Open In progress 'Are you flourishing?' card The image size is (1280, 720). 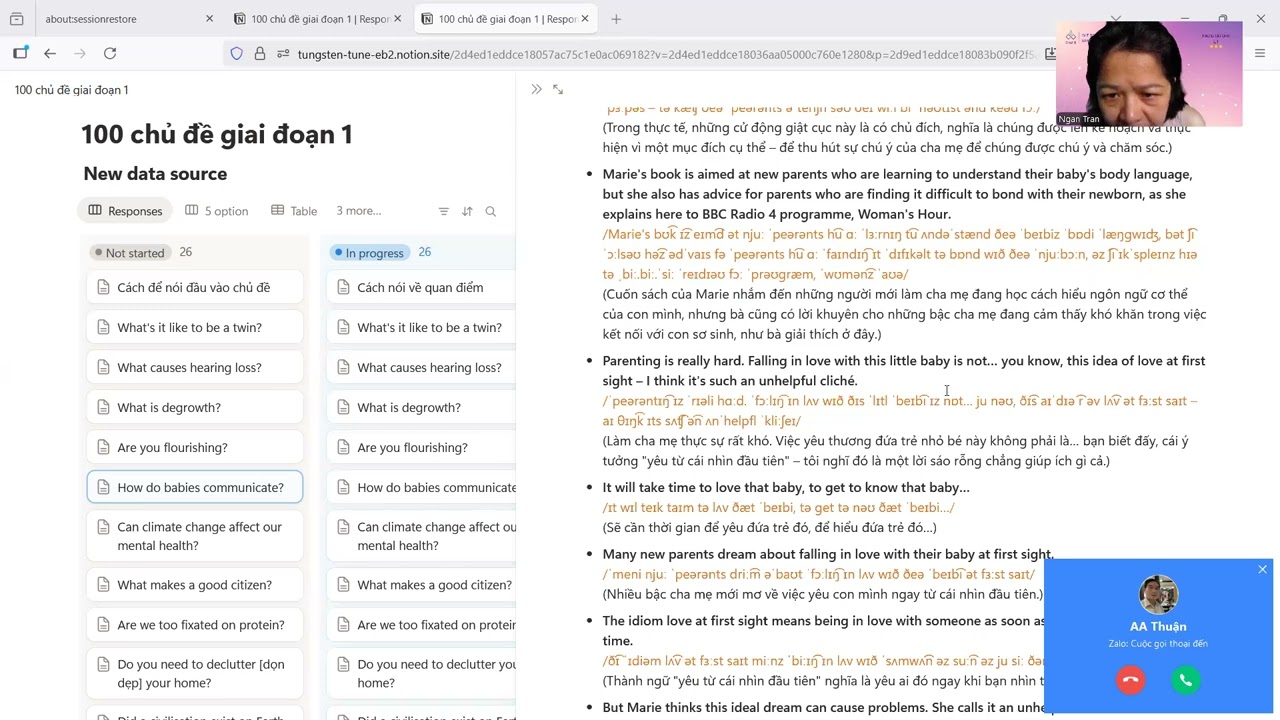[x=421, y=448]
